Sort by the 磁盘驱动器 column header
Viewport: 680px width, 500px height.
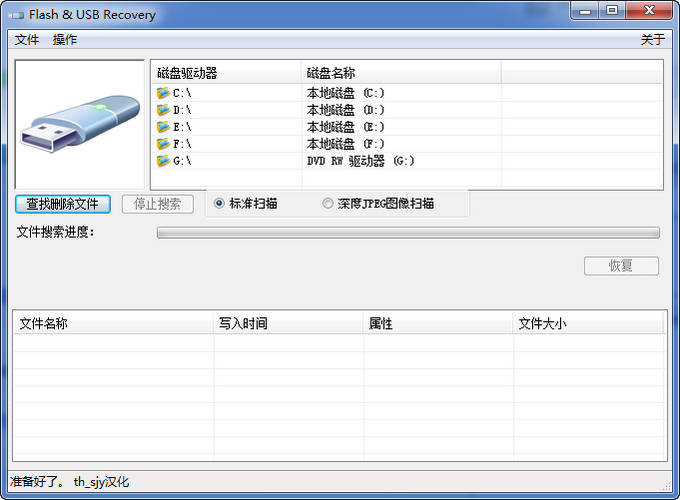point(226,73)
